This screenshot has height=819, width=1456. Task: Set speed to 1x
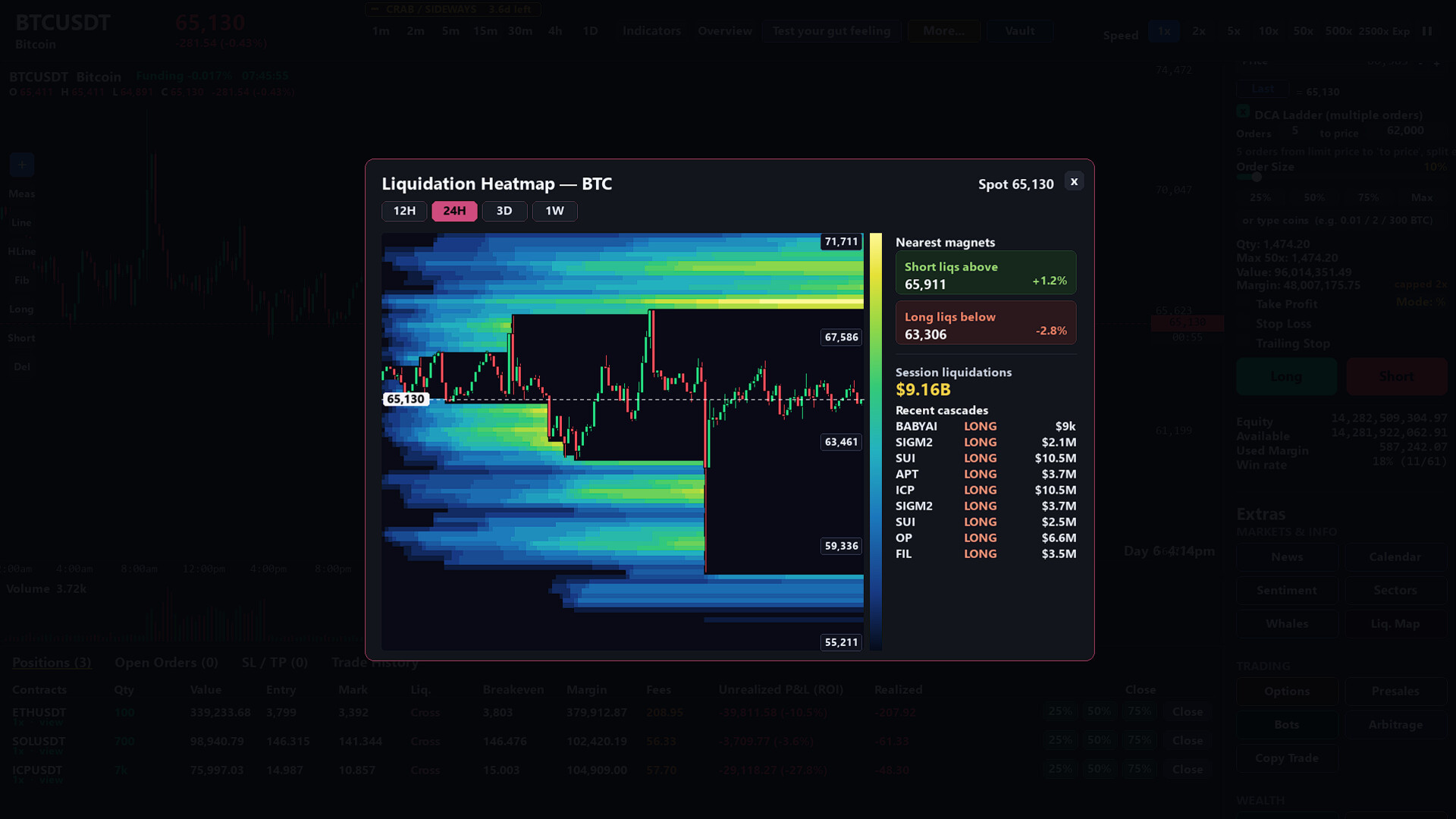tap(1163, 31)
